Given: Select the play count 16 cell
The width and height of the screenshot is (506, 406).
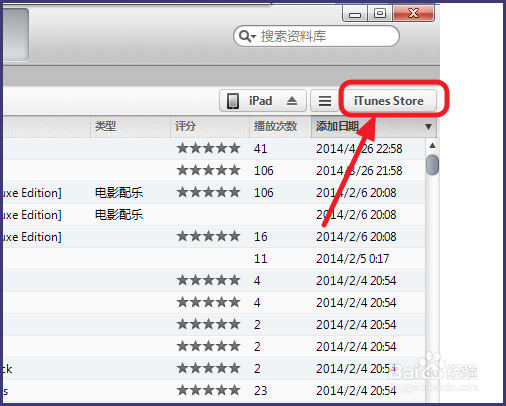Looking at the screenshot, I should click(260, 237).
